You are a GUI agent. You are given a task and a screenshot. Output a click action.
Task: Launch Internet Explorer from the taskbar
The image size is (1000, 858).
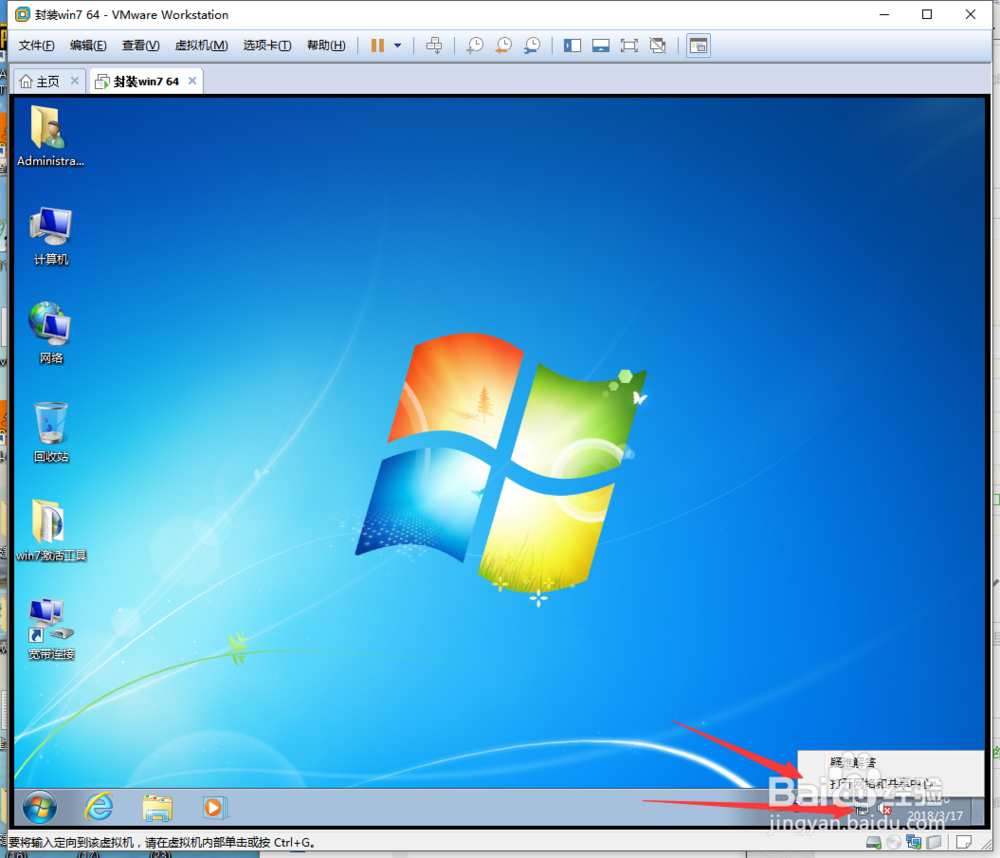[x=99, y=808]
